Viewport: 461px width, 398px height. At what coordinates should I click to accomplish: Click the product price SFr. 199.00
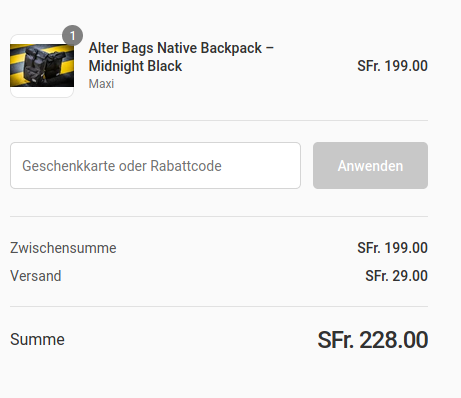click(x=392, y=66)
